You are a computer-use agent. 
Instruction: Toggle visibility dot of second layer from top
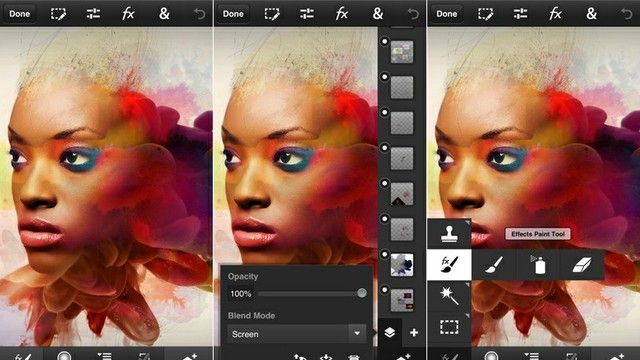coord(384,77)
